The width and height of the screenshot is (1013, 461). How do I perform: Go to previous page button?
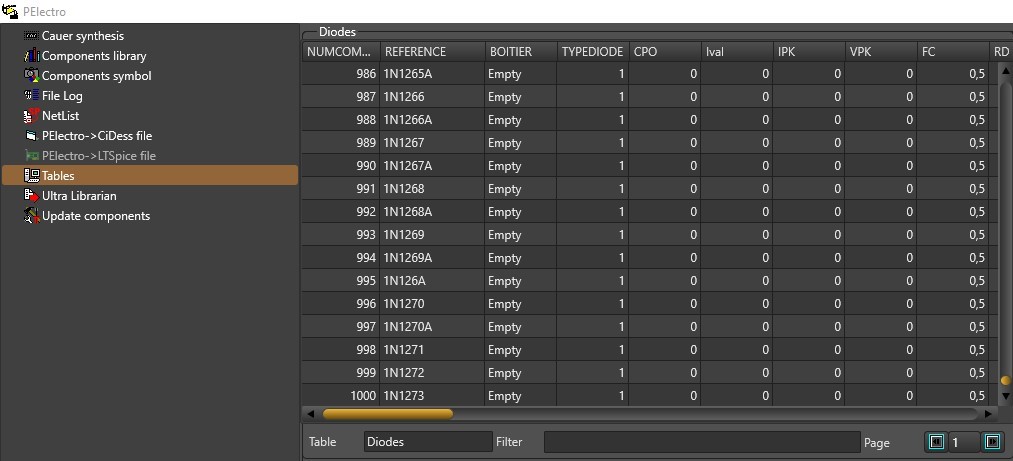click(935, 442)
